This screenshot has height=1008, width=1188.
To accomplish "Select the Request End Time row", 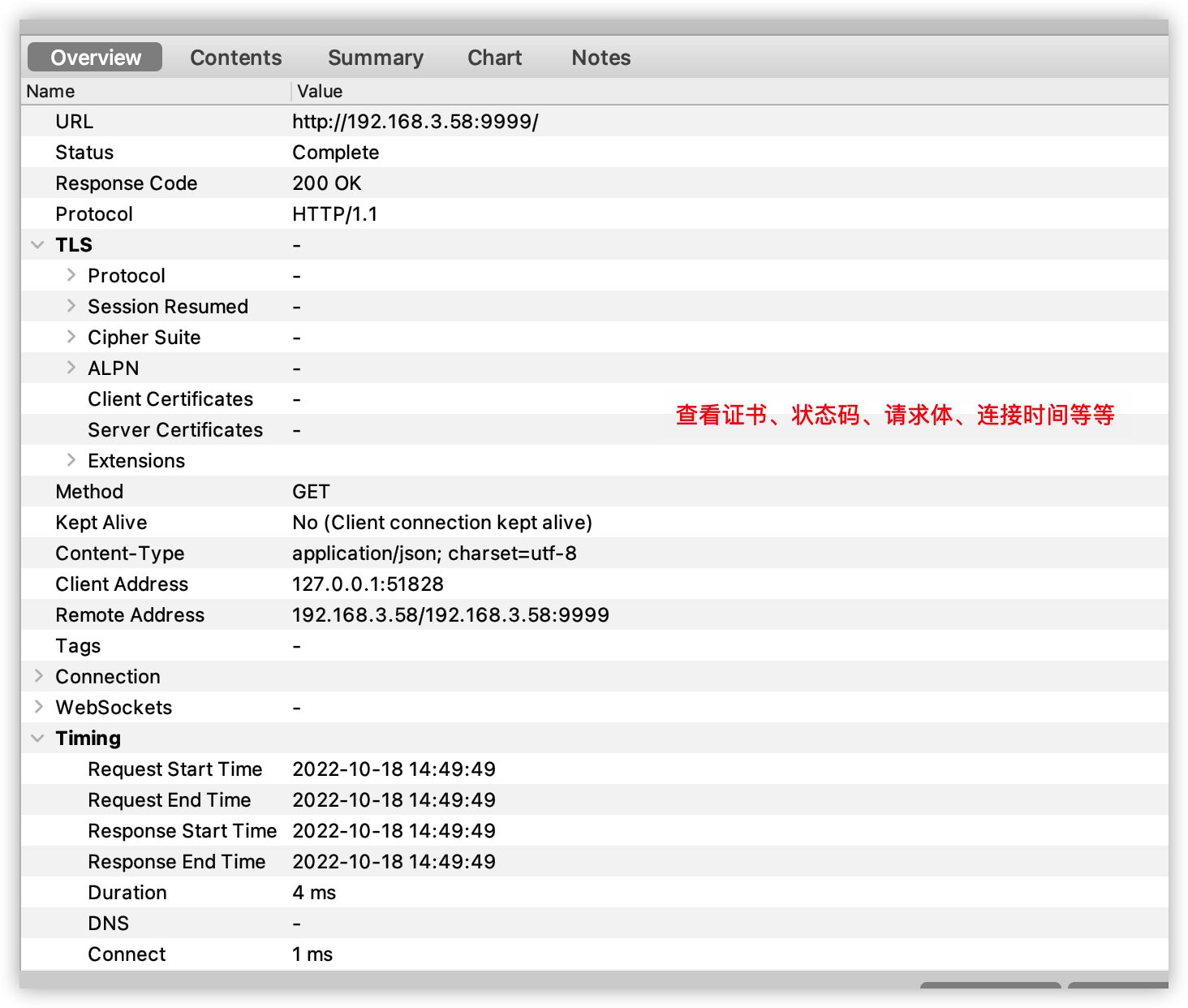I will click(594, 799).
